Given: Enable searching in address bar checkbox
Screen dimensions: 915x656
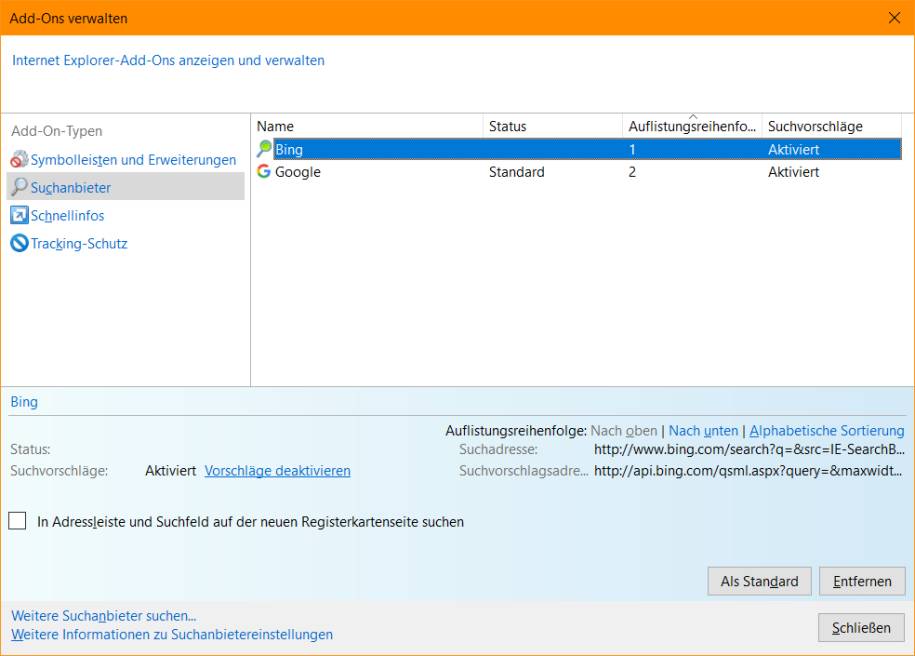Looking at the screenshot, I should 18,521.
